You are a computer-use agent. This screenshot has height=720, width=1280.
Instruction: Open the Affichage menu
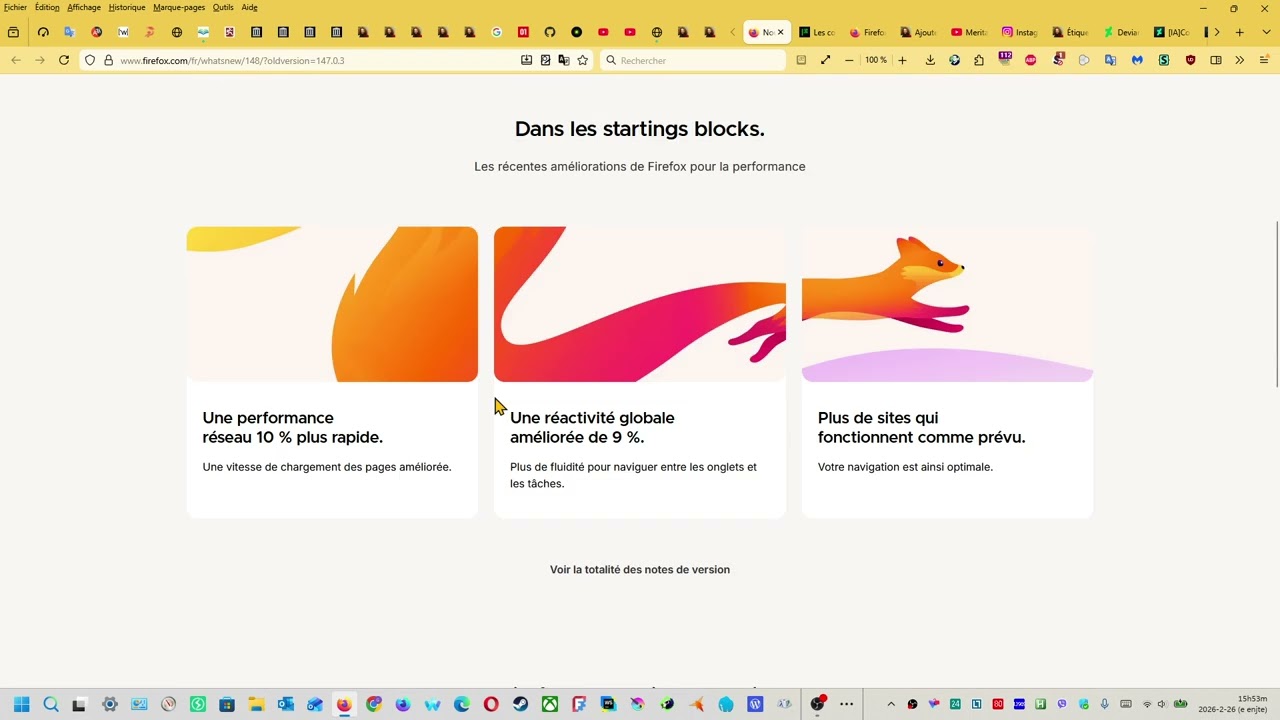pyautogui.click(x=84, y=7)
